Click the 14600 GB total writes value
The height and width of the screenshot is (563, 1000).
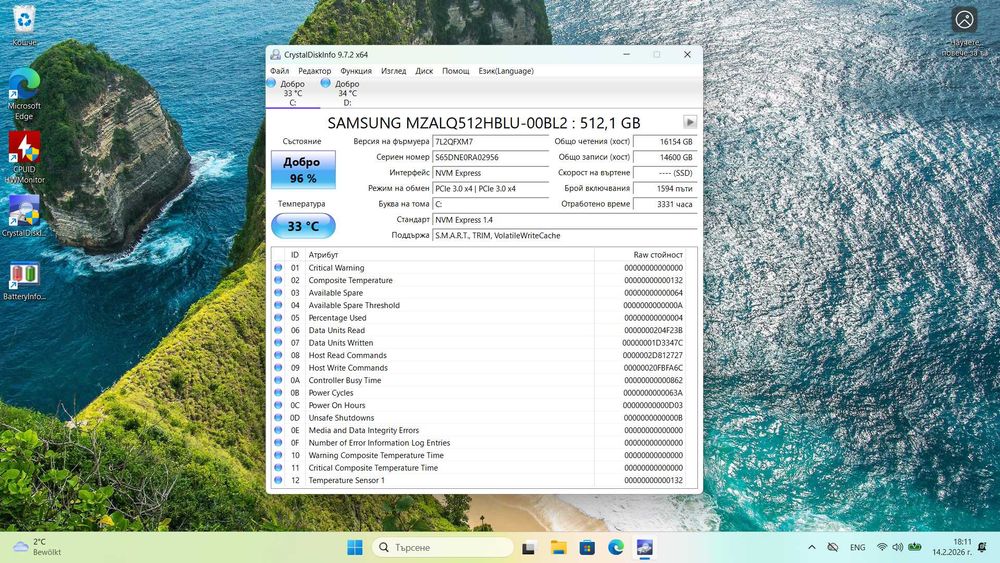(x=665, y=157)
